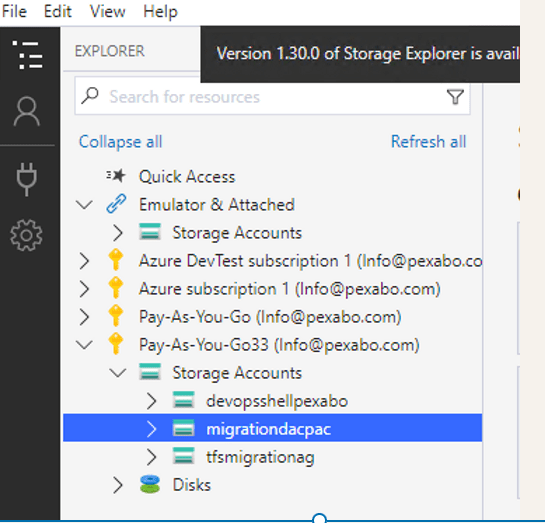Open the Connect plug icon
Image resolution: width=545 pixels, height=523 pixels.
pos(26,179)
